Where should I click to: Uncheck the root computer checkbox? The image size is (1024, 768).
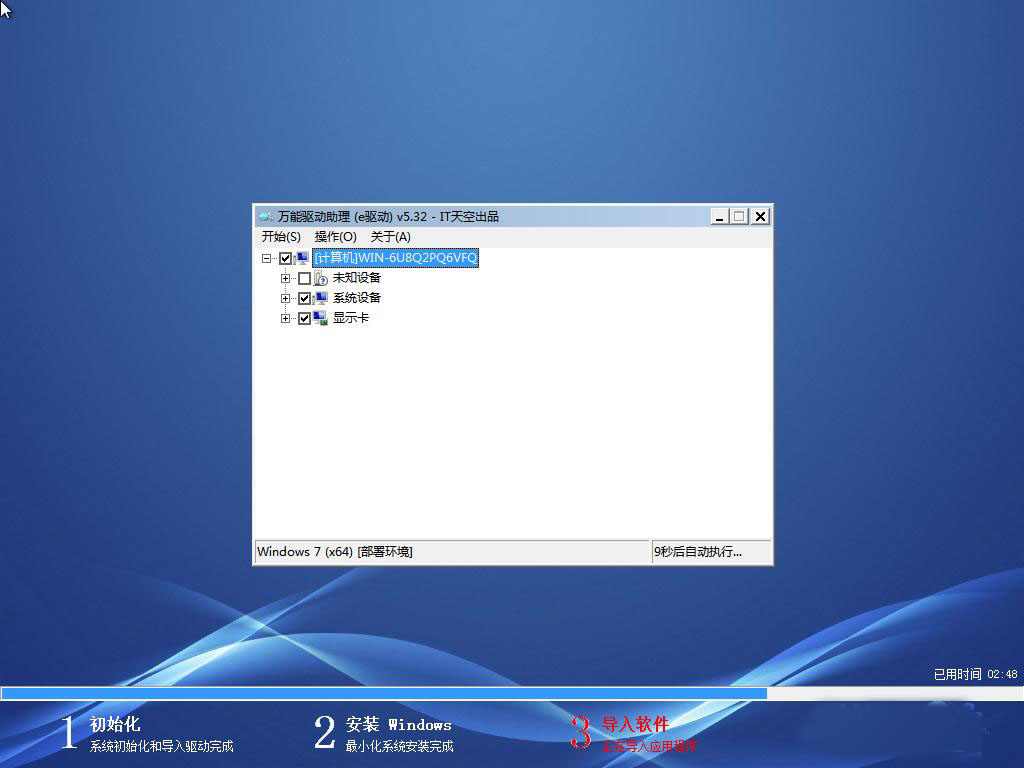286,258
